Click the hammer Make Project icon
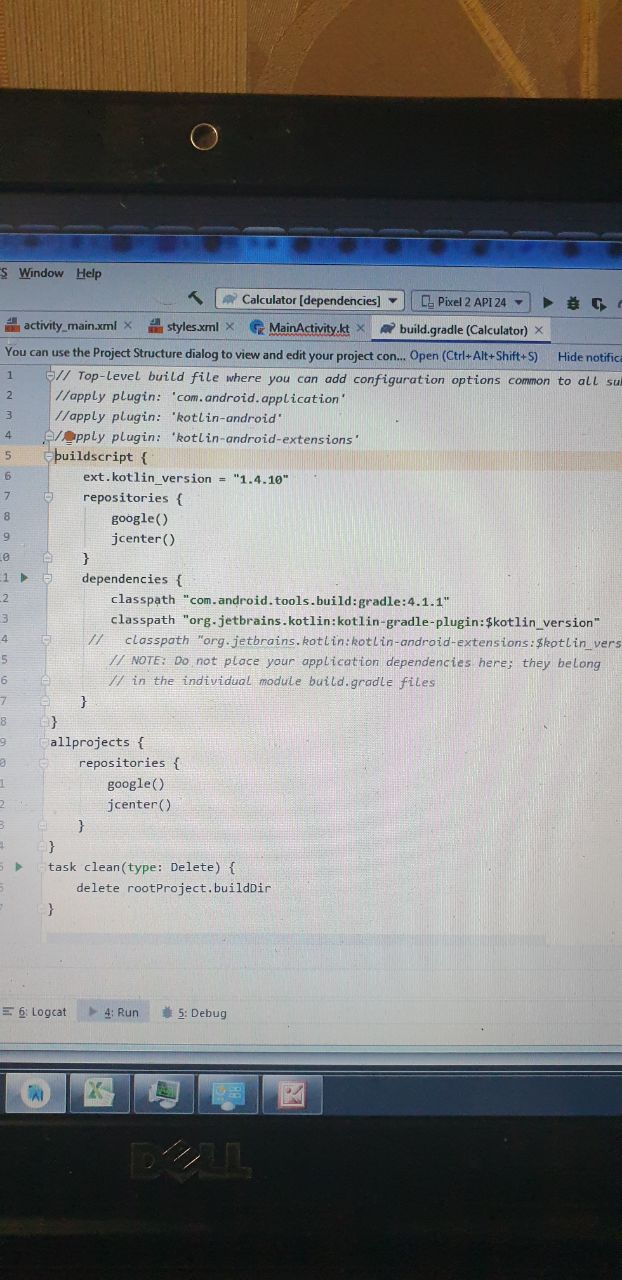This screenshot has height=1280, width=622. pos(197,298)
